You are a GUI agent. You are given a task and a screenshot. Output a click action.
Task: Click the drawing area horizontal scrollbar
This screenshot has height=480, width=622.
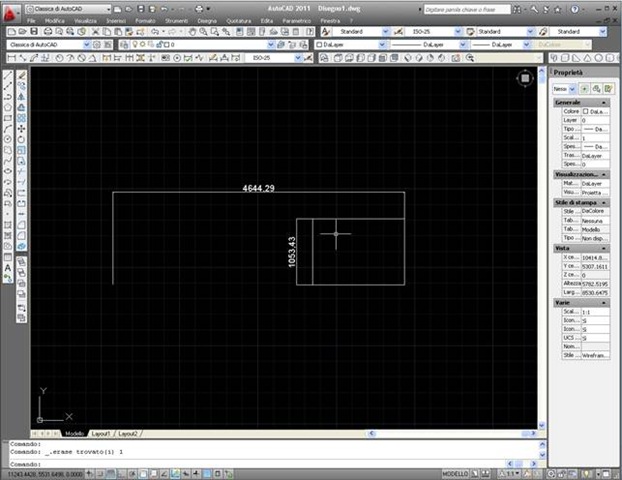point(451,434)
